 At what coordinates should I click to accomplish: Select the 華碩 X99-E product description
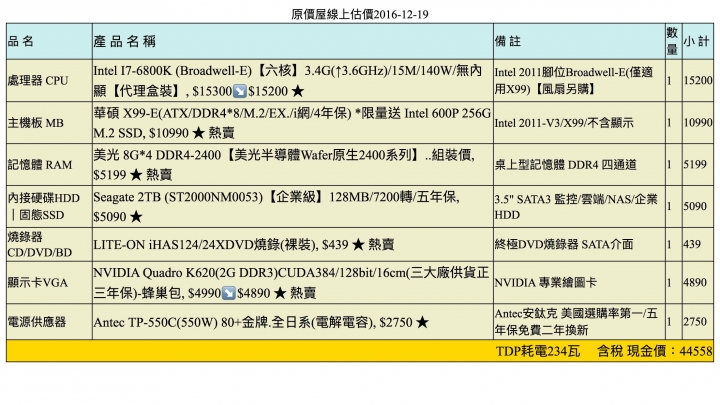(x=292, y=123)
